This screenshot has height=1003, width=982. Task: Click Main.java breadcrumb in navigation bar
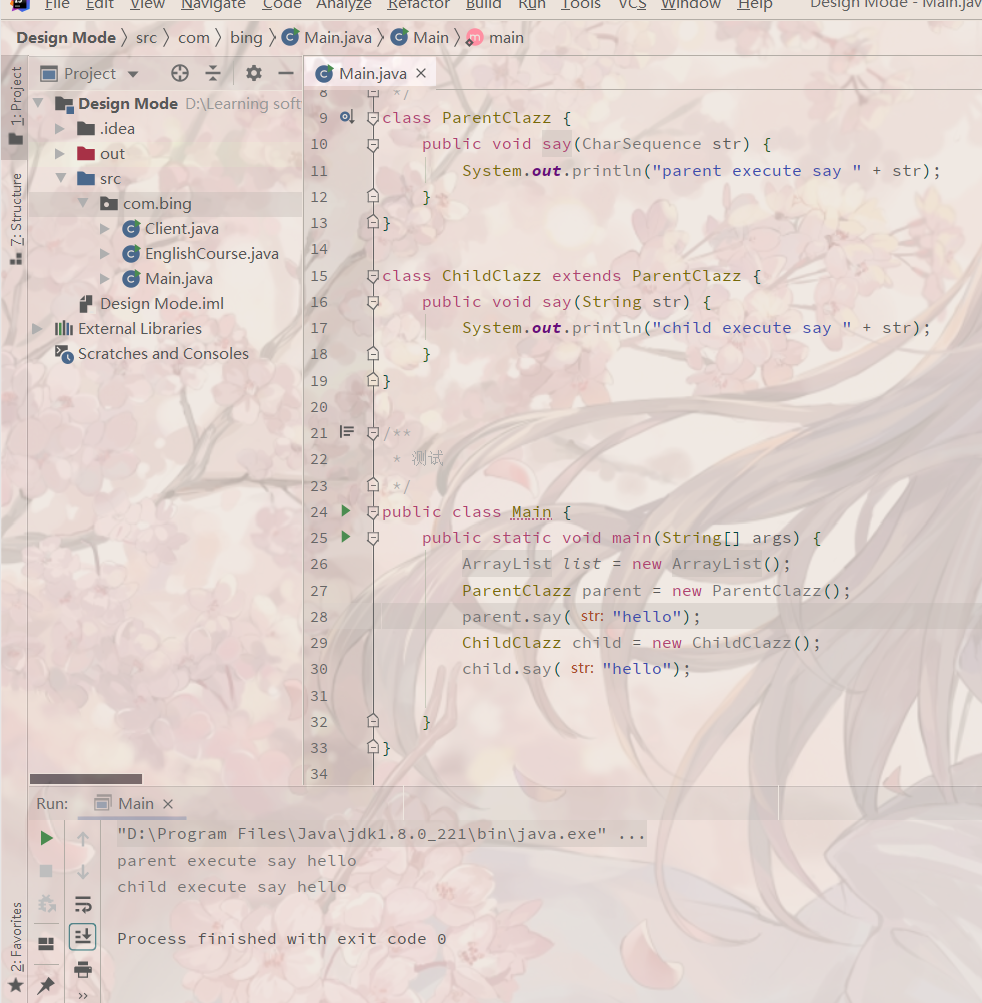[x=327, y=38]
